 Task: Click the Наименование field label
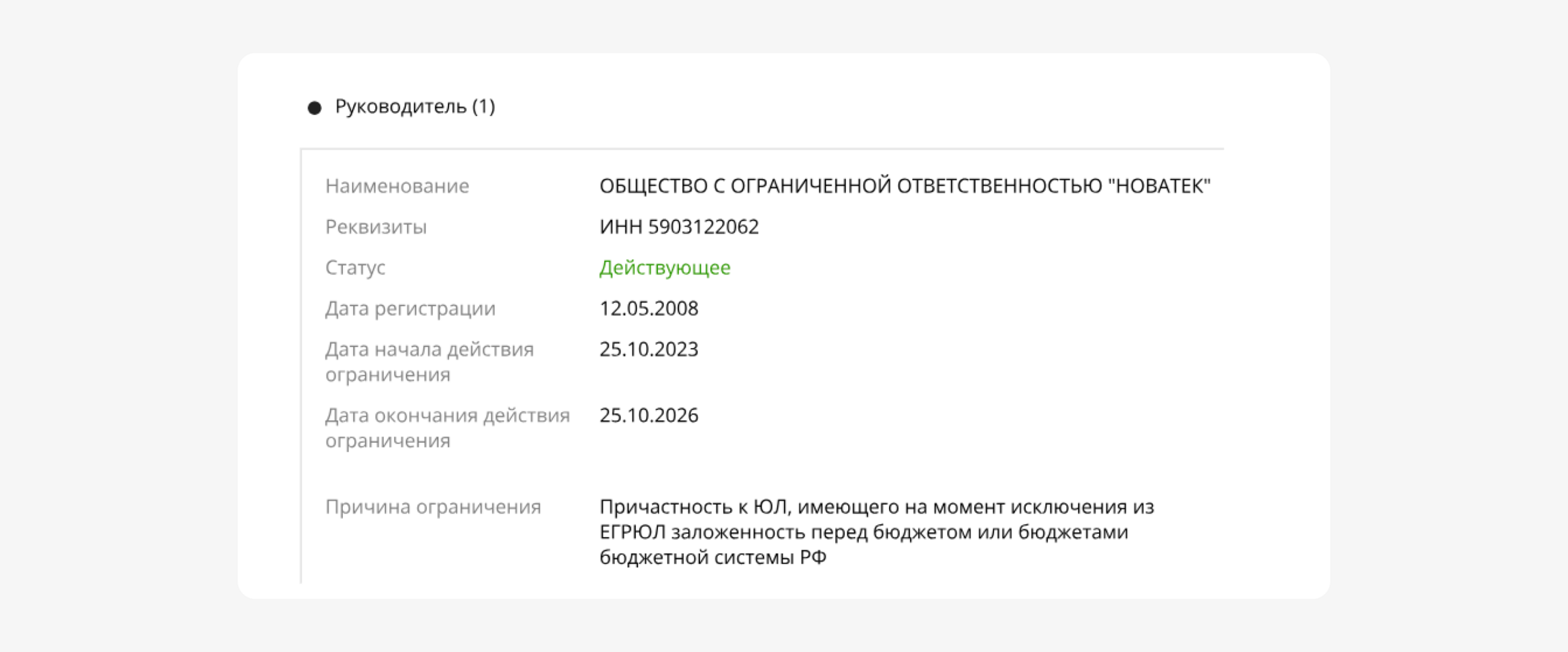pyautogui.click(x=397, y=186)
